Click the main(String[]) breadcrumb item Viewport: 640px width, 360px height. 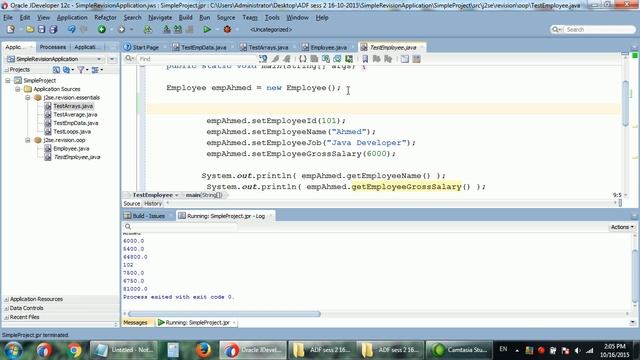(x=204, y=195)
